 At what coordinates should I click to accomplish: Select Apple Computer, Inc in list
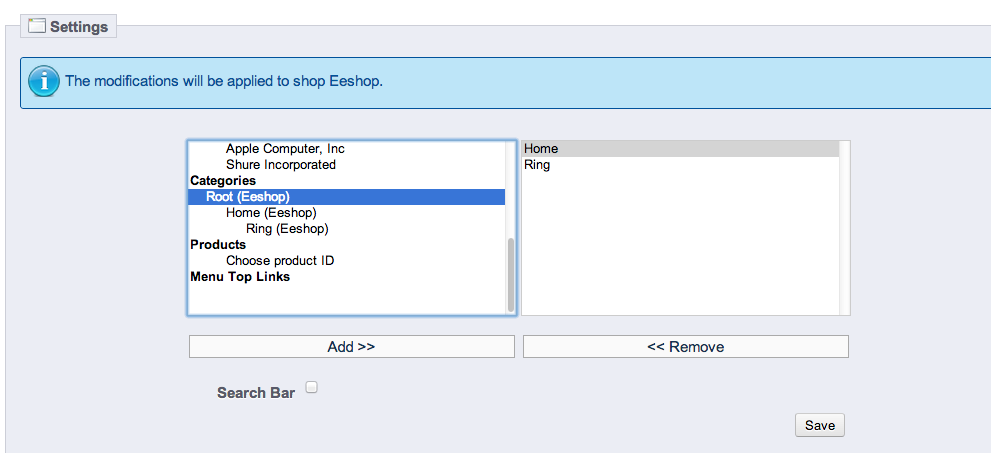(285, 149)
